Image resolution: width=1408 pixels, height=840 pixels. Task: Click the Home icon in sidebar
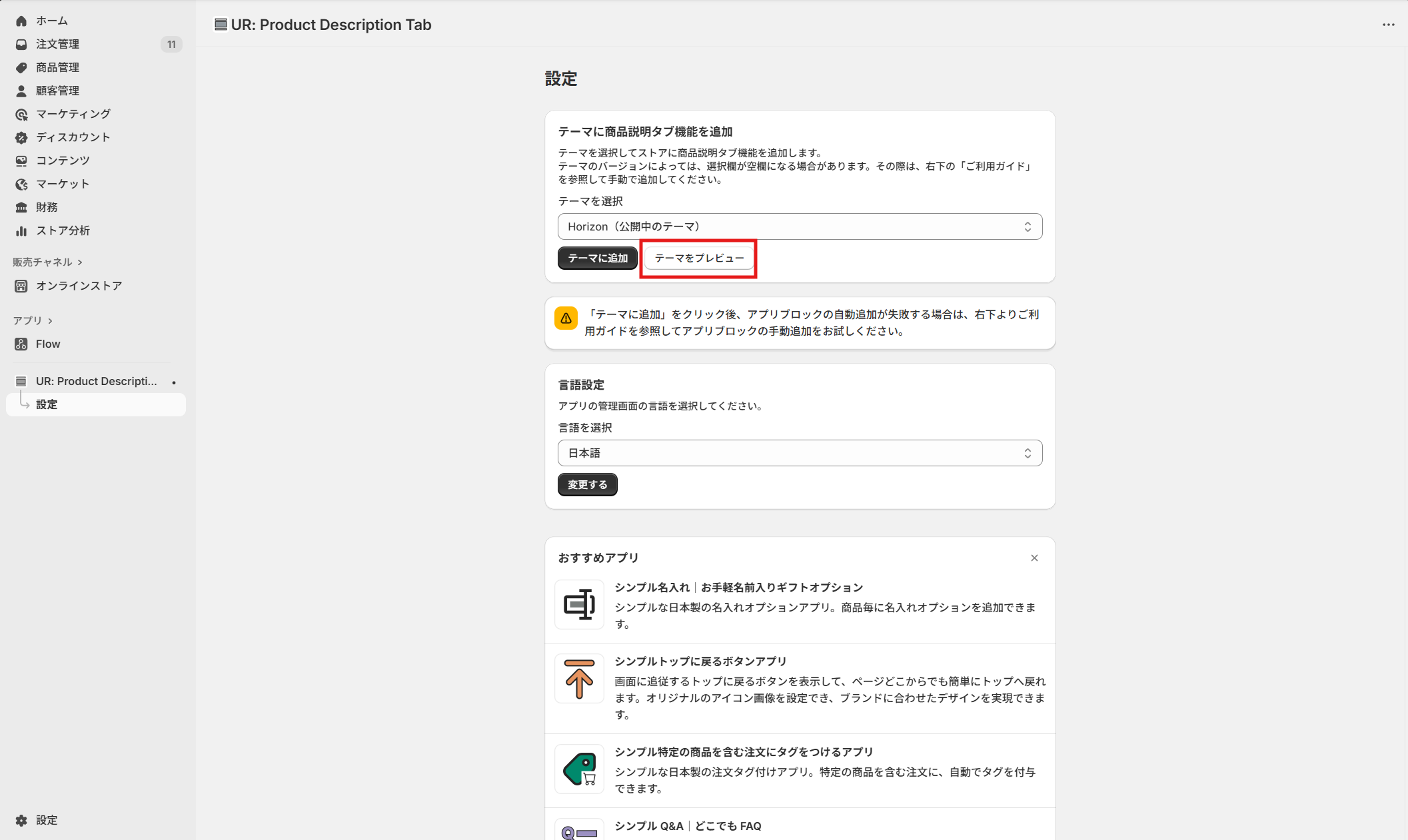coord(21,21)
